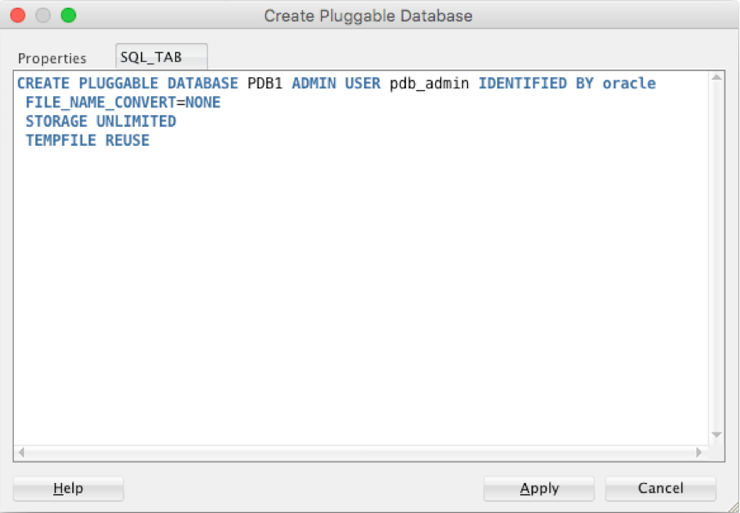Click the horizontal scrollbar left arrow
Image resolution: width=740 pixels, height=513 pixels.
tap(22, 452)
